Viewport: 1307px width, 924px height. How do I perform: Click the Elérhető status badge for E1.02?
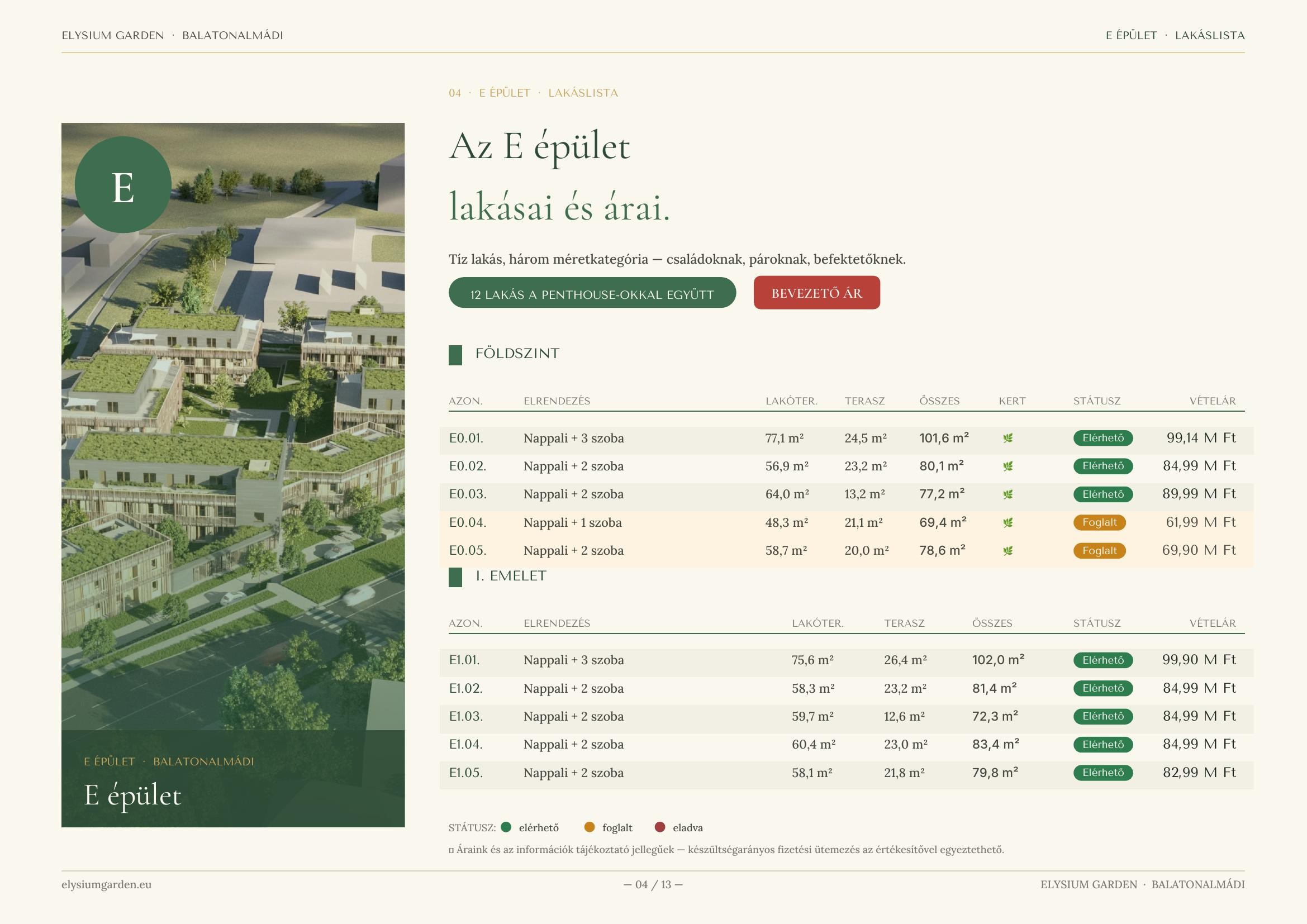click(x=1103, y=688)
